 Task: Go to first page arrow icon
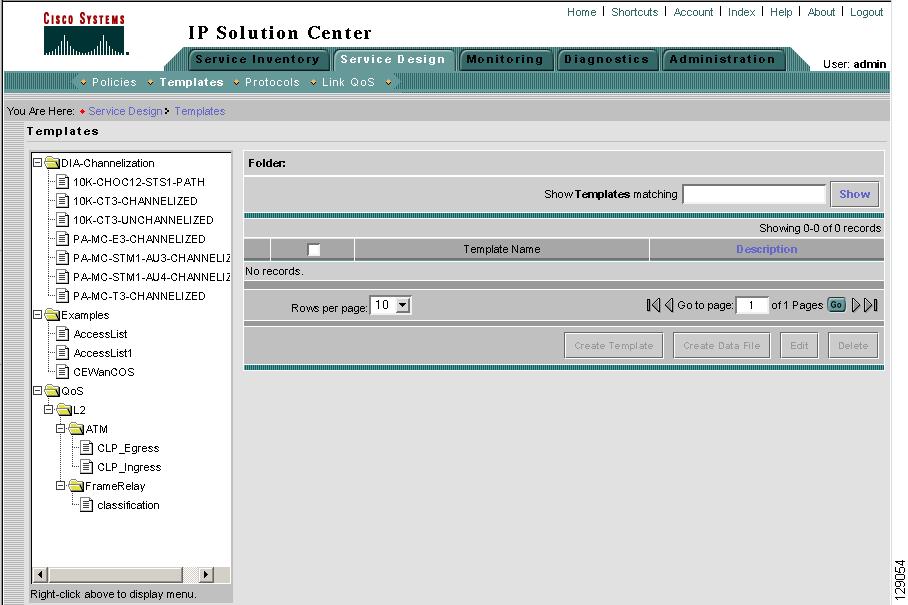click(x=653, y=305)
